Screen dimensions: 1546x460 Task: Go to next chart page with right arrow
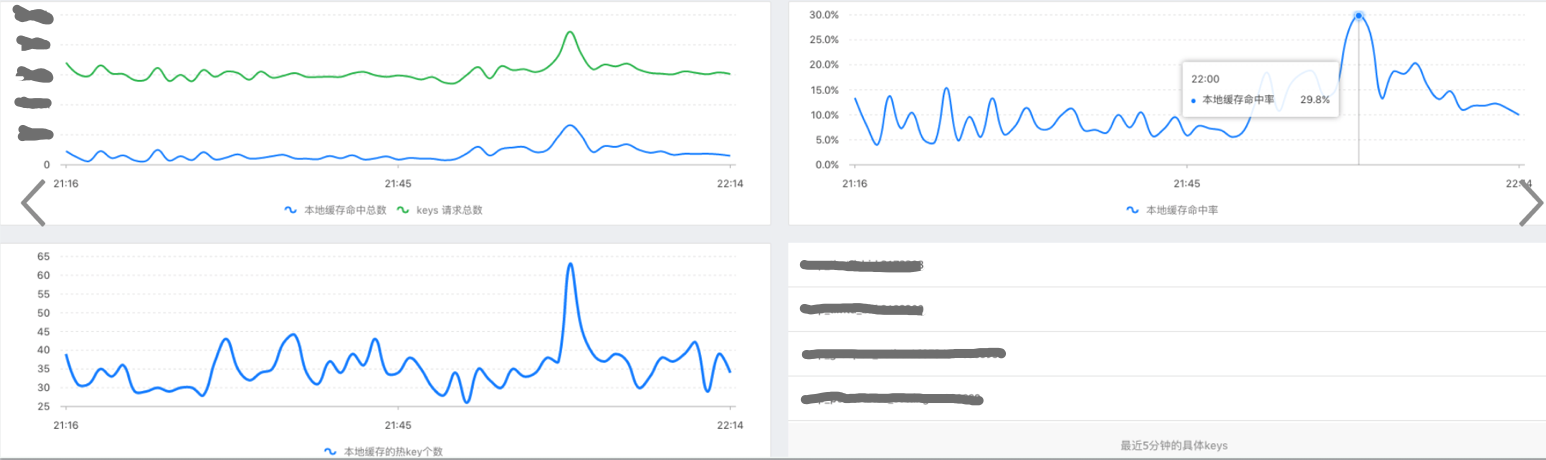click(1531, 203)
